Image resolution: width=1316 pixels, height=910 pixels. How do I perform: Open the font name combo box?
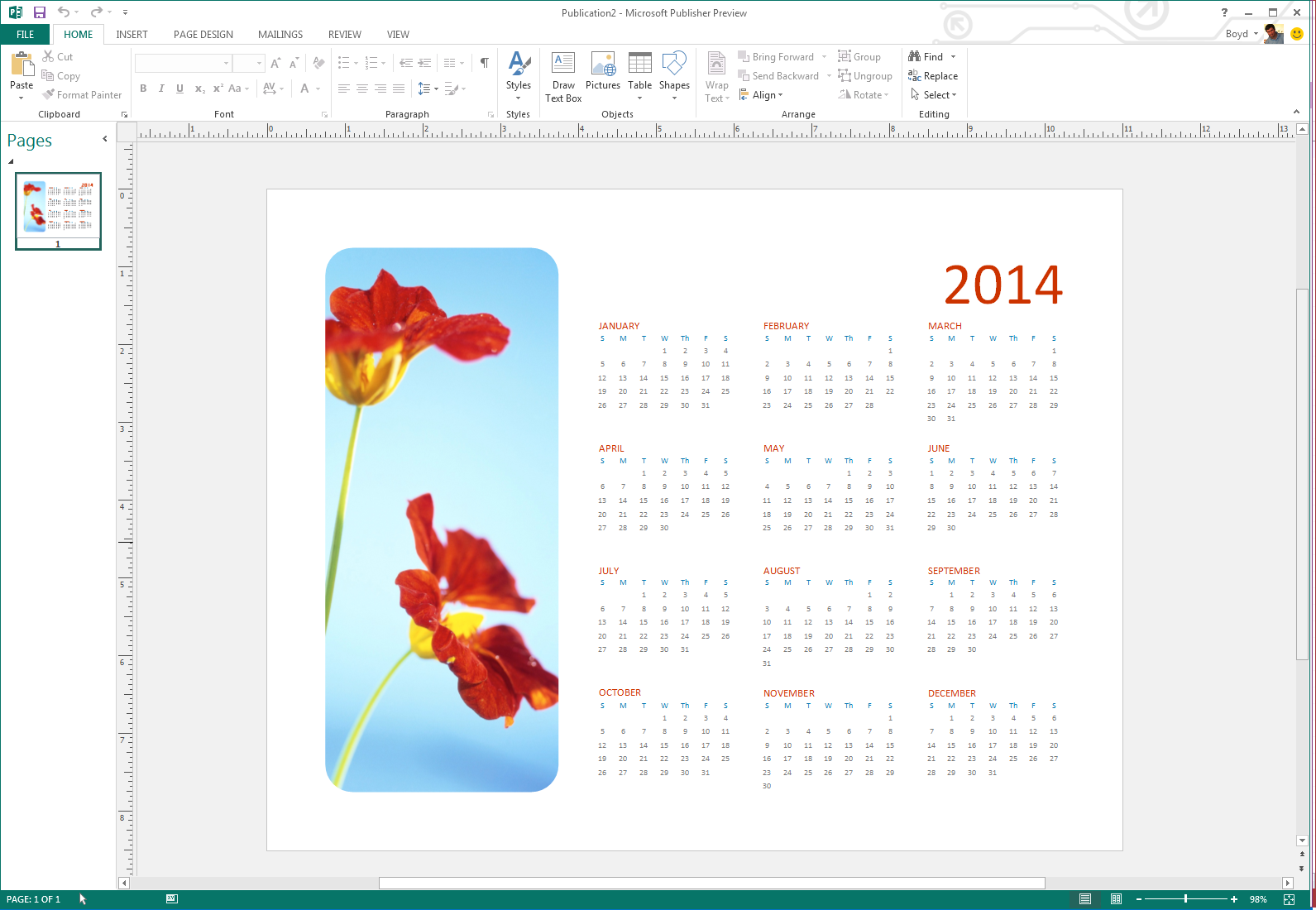(183, 64)
